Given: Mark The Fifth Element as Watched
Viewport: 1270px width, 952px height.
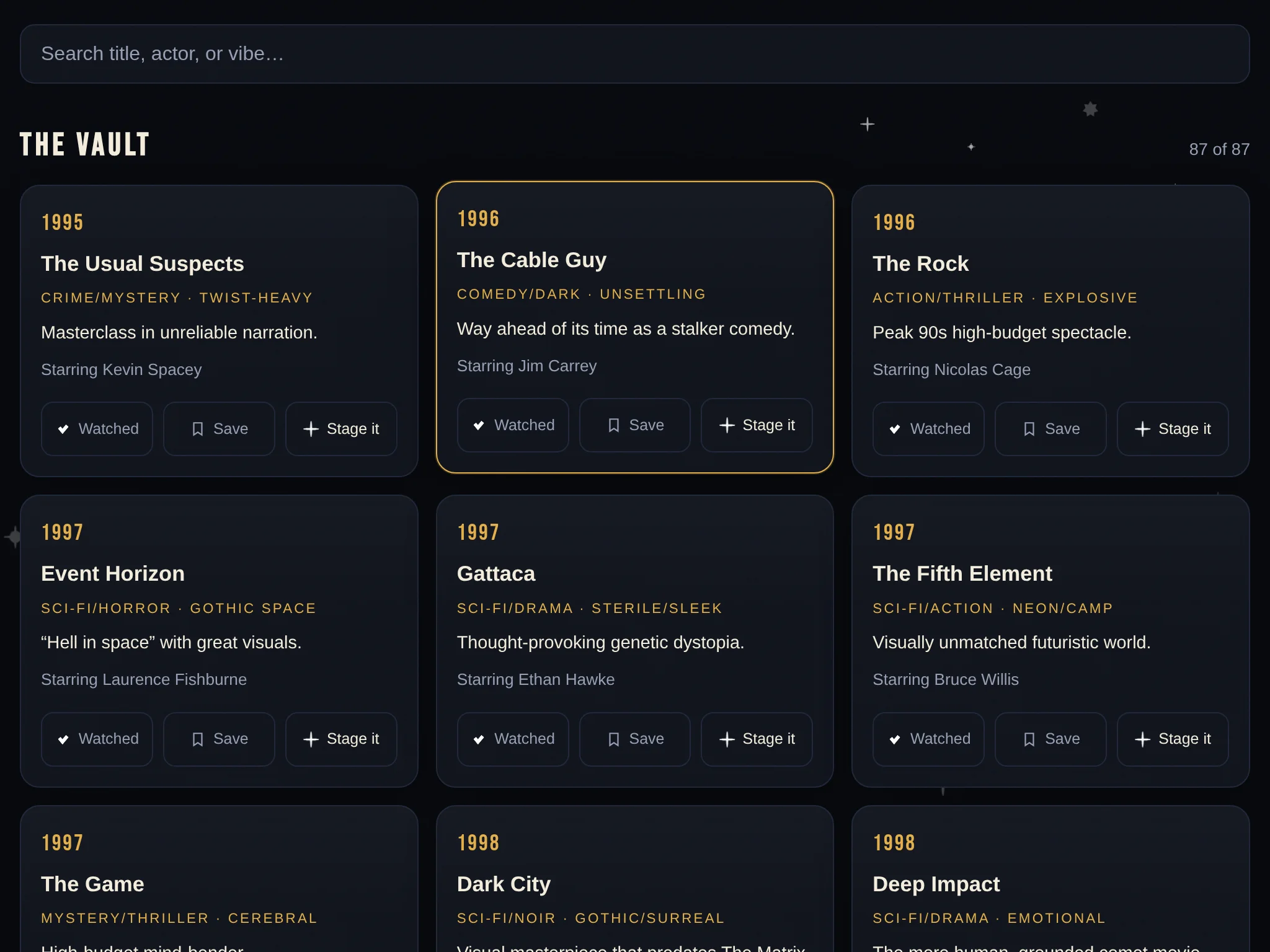Looking at the screenshot, I should pyautogui.click(x=928, y=739).
